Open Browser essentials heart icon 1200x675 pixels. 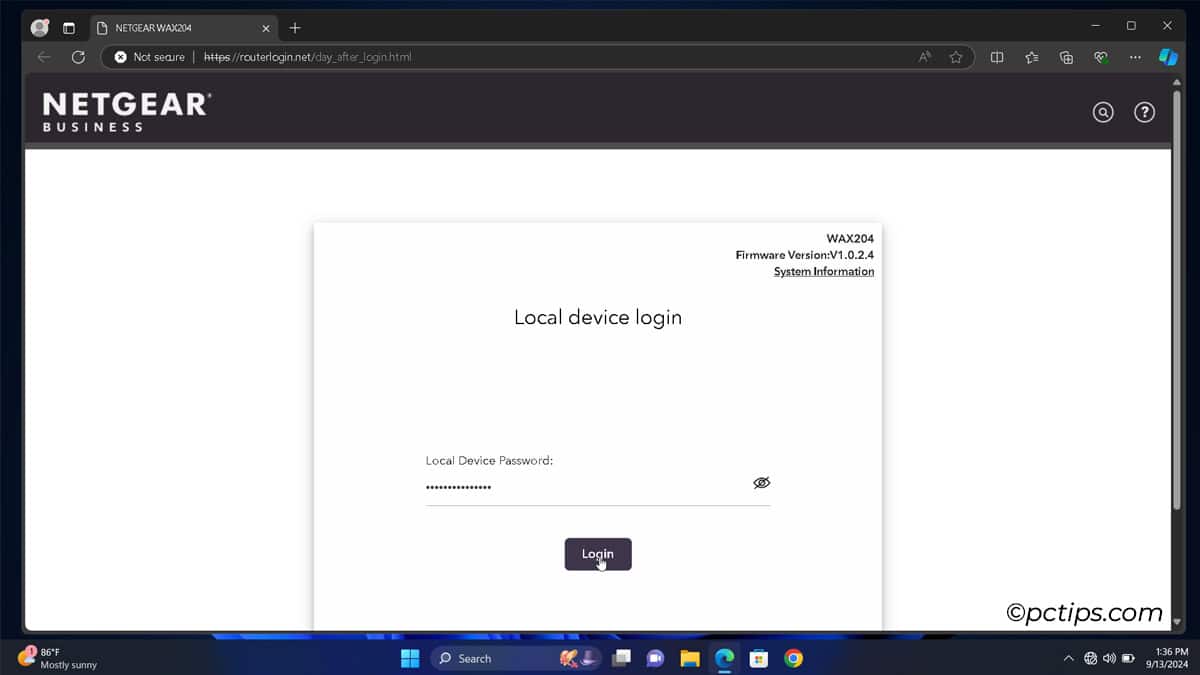tap(1101, 57)
